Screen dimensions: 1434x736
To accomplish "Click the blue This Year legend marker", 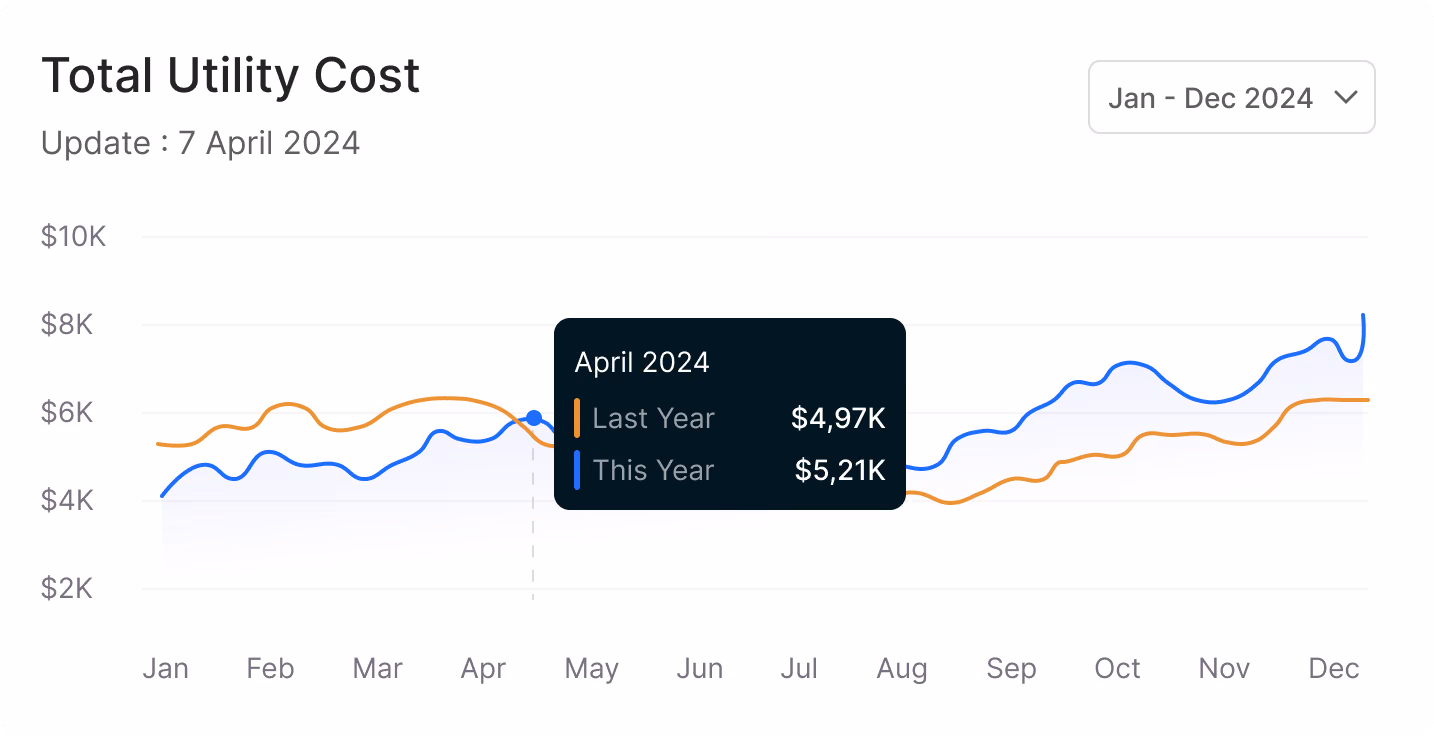I will (578, 470).
